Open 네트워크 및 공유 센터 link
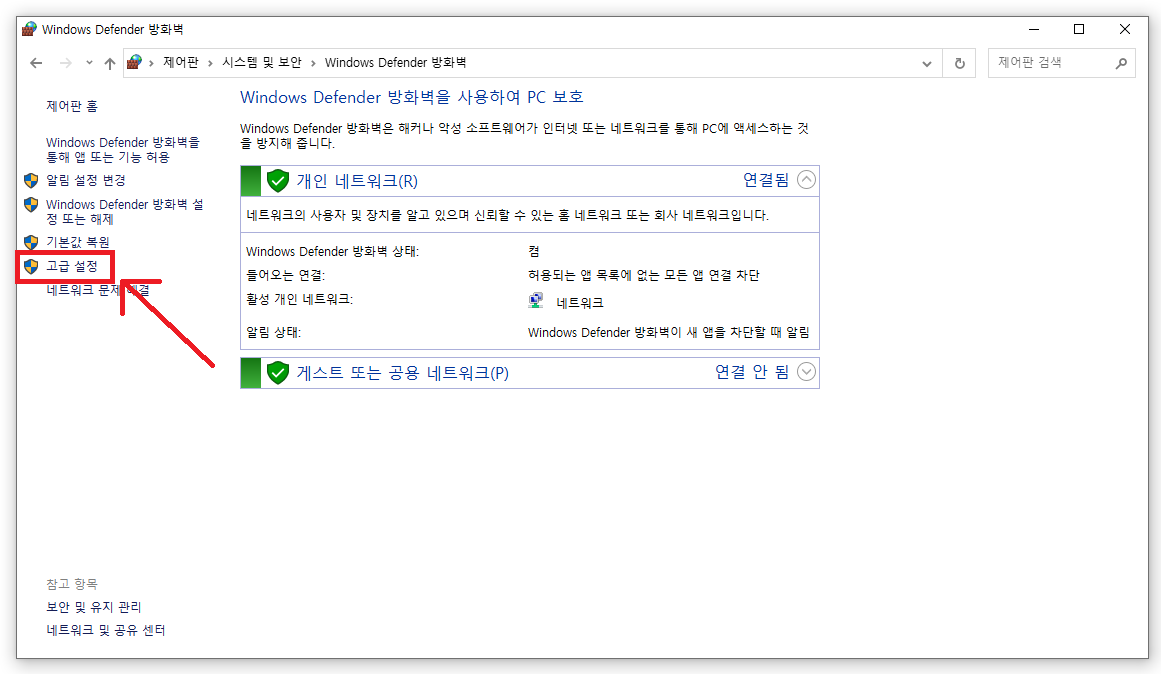 coord(105,630)
